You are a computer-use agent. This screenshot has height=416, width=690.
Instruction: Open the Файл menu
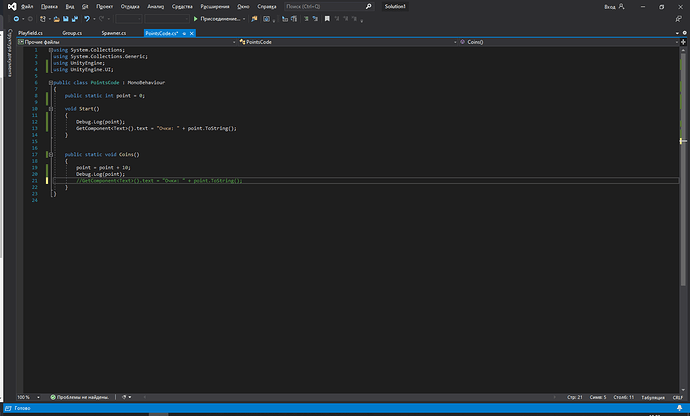click(x=27, y=6)
